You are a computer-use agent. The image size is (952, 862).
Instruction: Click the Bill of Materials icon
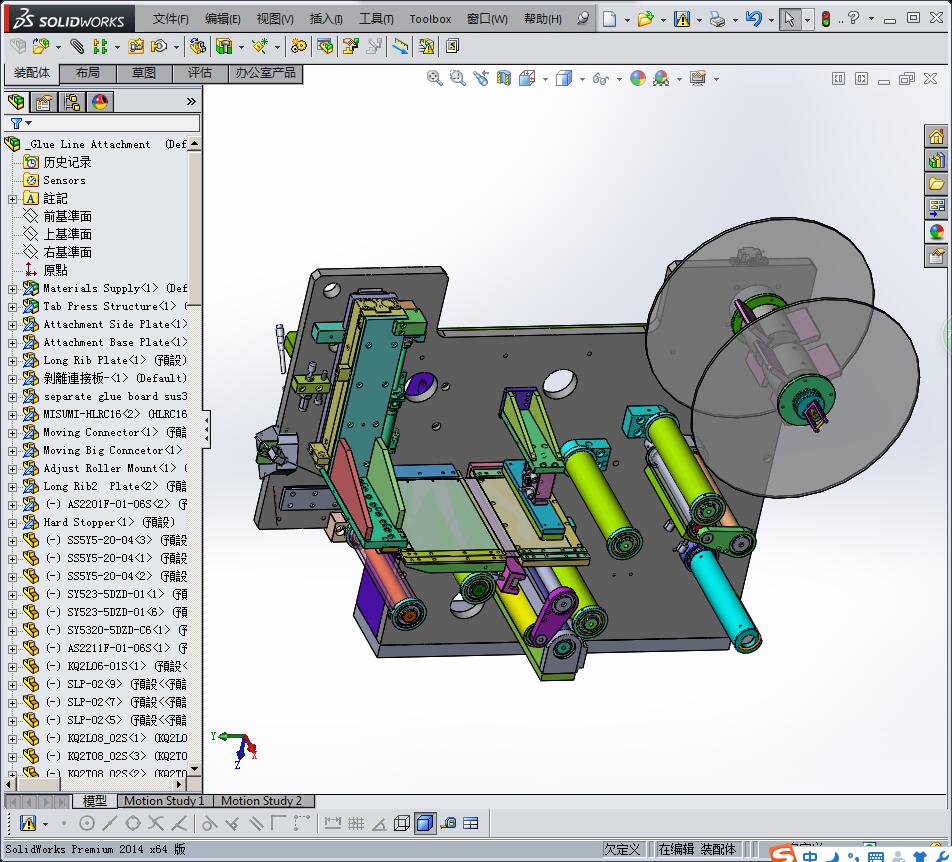point(325,46)
